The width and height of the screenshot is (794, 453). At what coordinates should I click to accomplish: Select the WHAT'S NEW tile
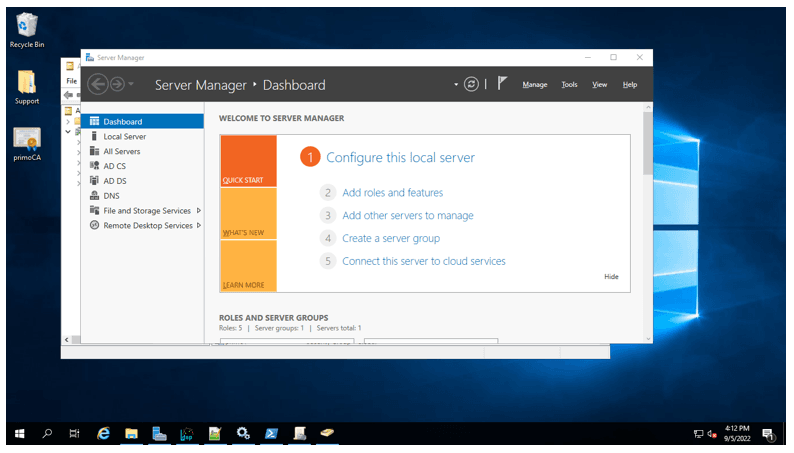pyautogui.click(x=248, y=214)
